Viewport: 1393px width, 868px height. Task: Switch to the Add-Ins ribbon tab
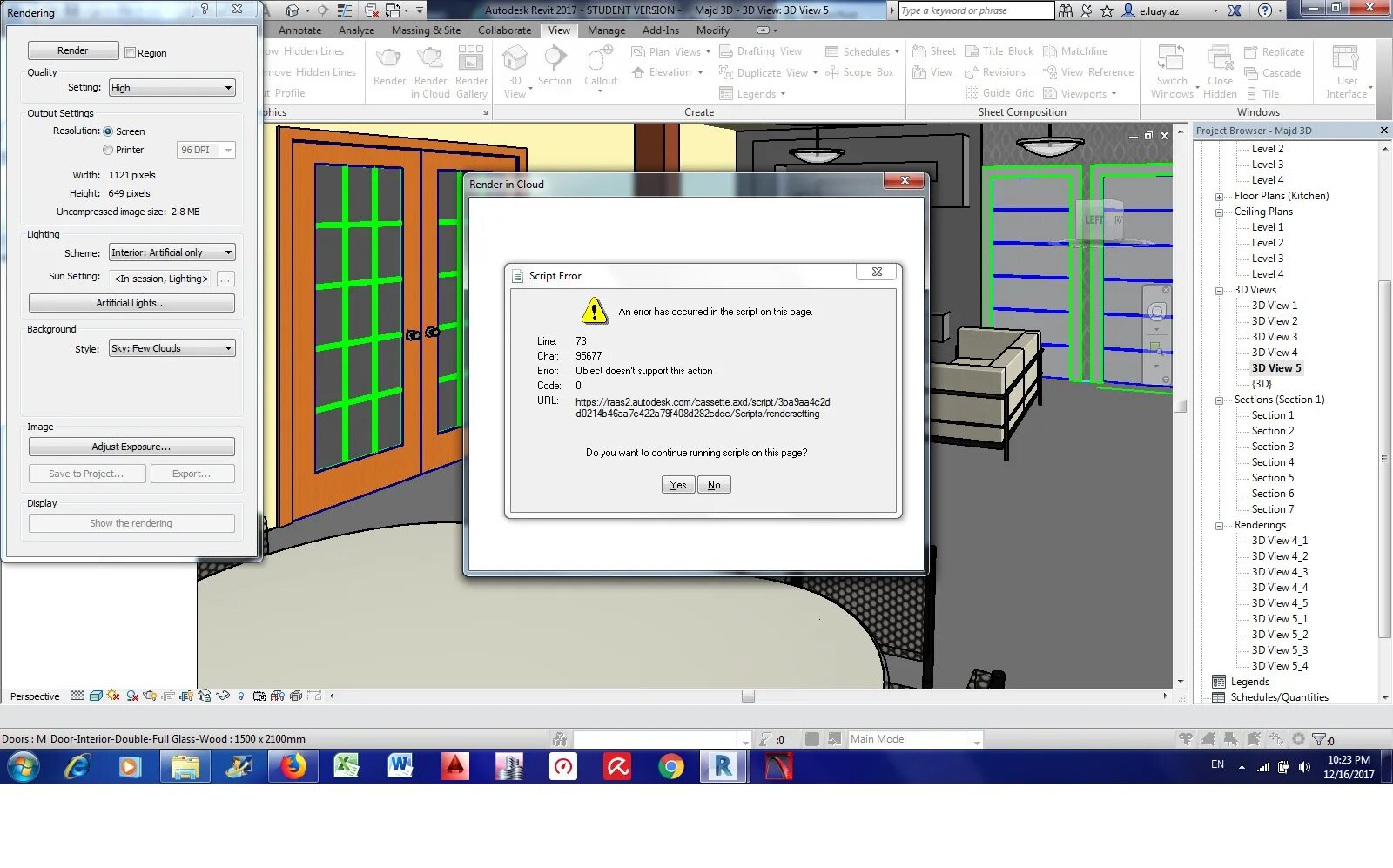coord(661,30)
